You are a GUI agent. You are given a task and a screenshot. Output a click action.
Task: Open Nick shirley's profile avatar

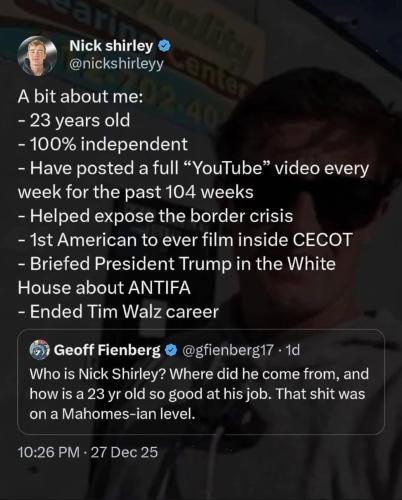[x=37, y=56]
